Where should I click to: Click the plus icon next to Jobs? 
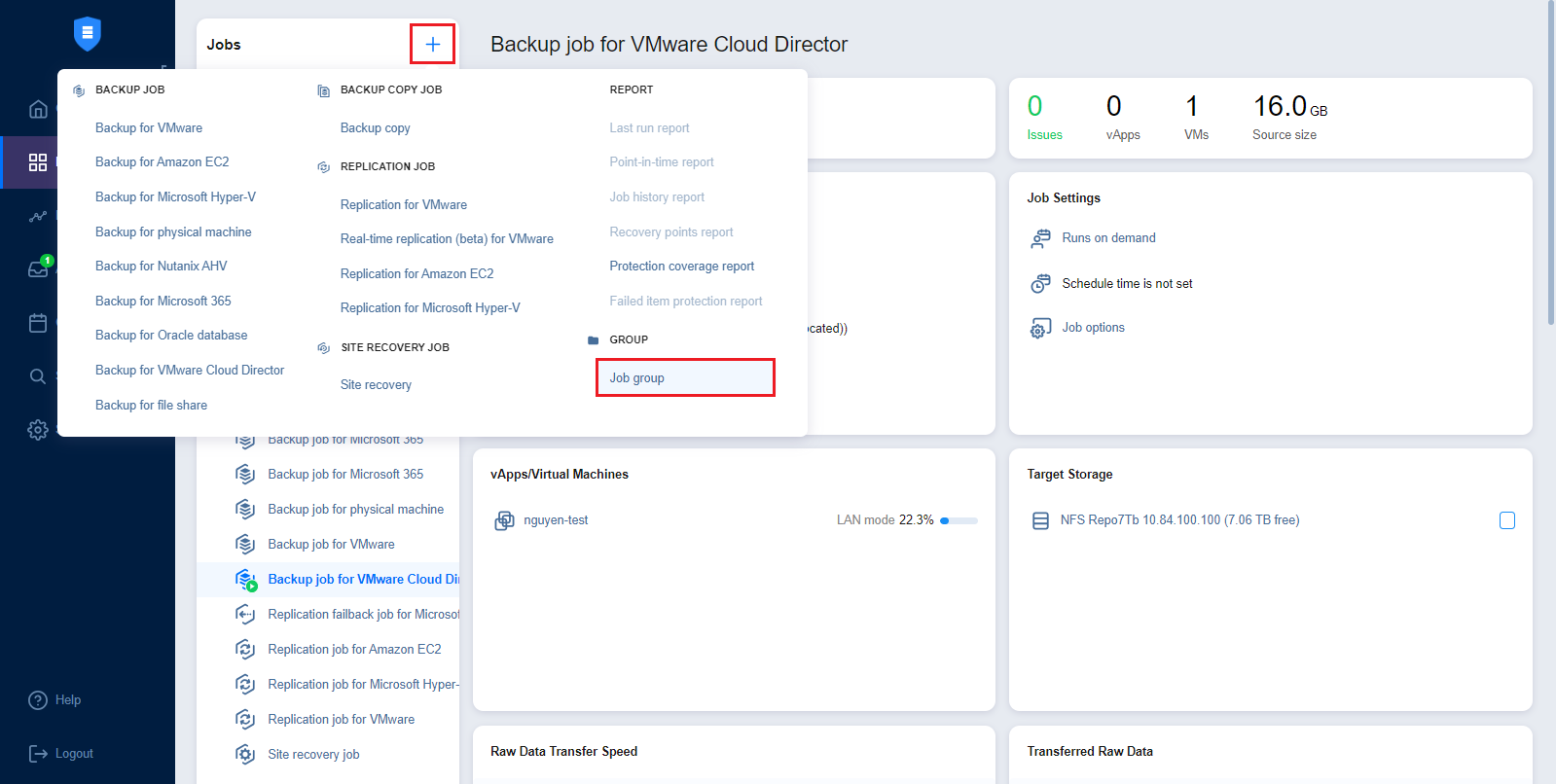point(432,44)
